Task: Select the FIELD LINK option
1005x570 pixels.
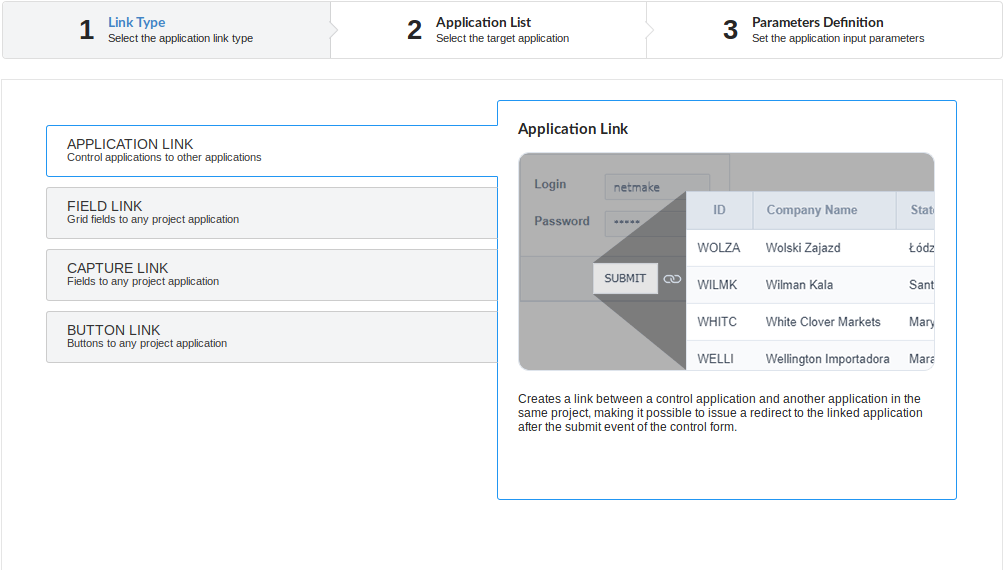Action: pyautogui.click(x=271, y=212)
